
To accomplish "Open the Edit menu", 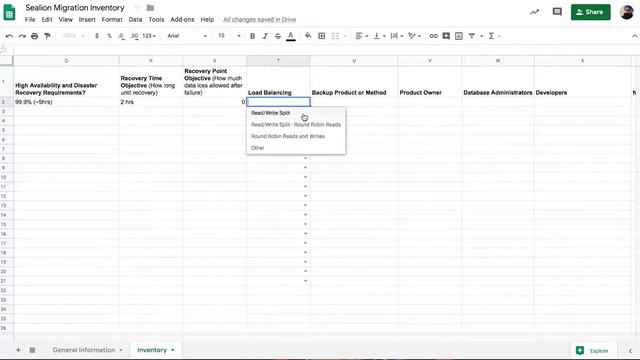I will point(47,20).
